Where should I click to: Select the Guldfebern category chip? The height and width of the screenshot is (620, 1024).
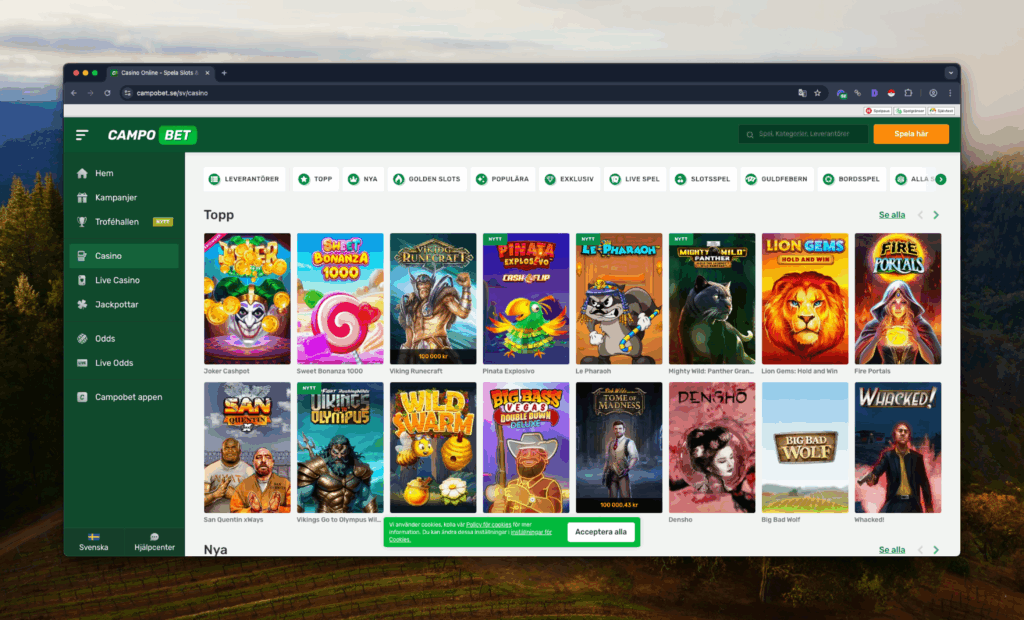click(x=776, y=179)
